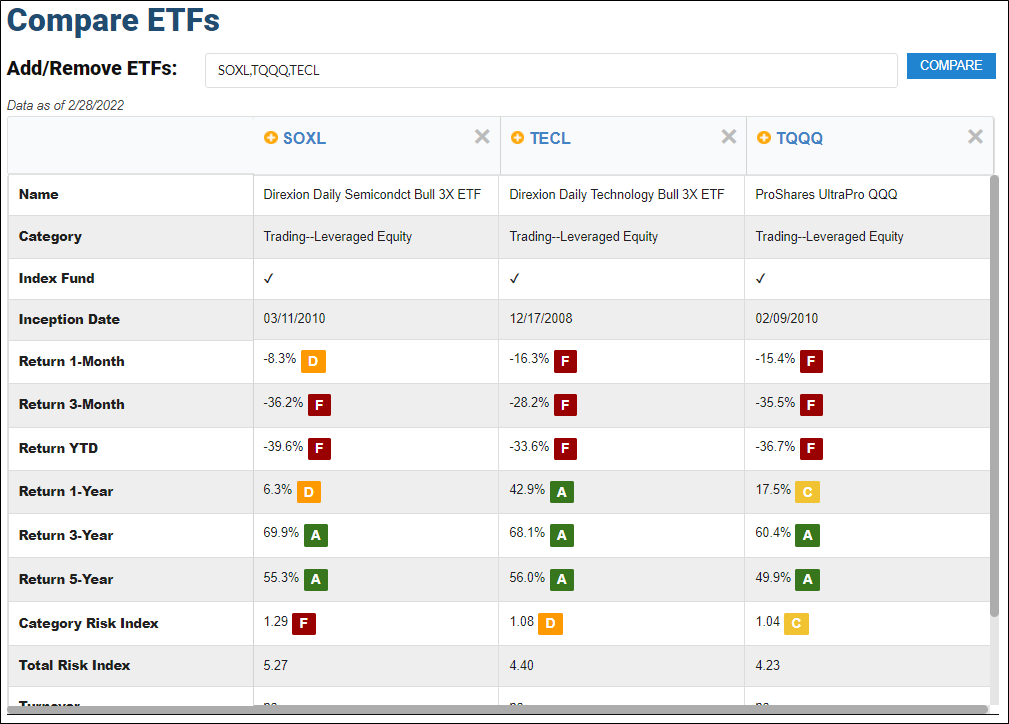1009x724 pixels.
Task: Remove the SOXL column with its X
Action: coord(482,136)
